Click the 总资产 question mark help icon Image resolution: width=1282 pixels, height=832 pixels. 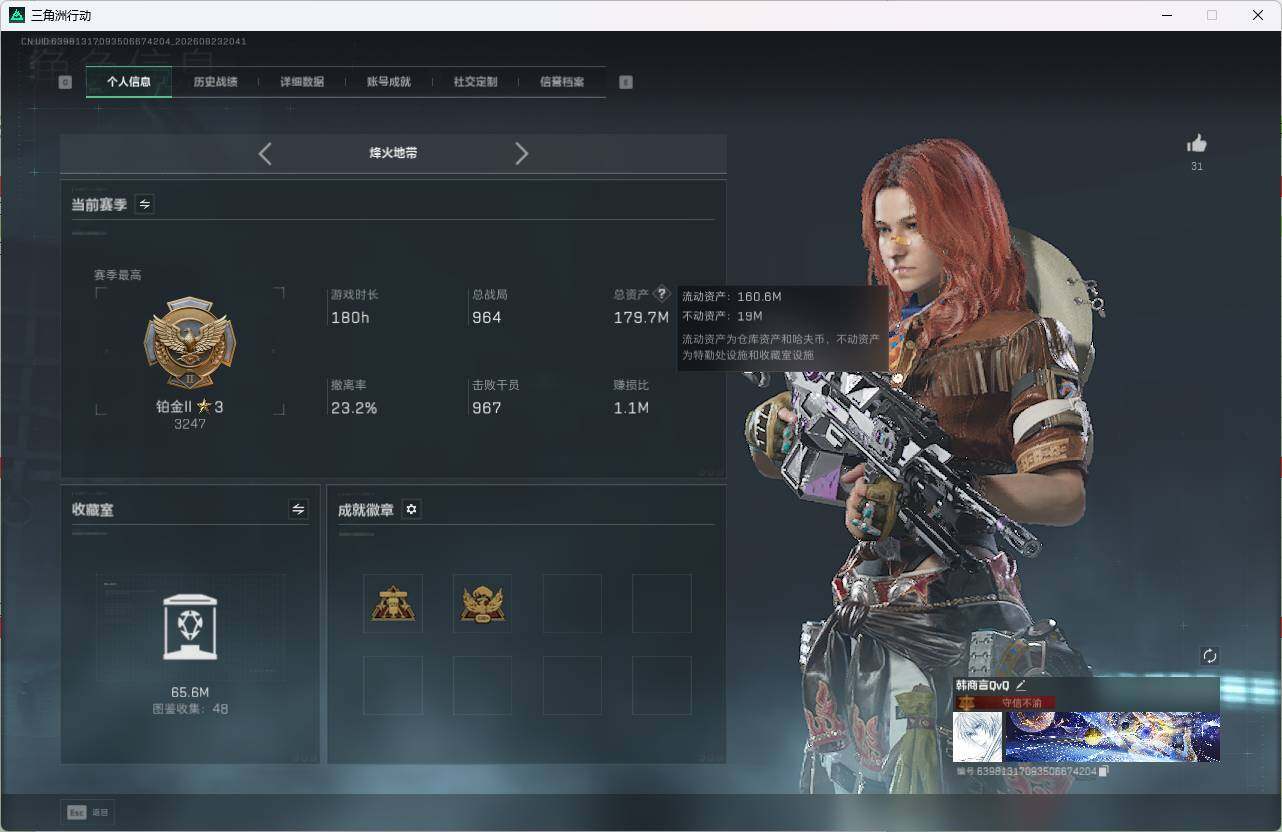click(661, 295)
